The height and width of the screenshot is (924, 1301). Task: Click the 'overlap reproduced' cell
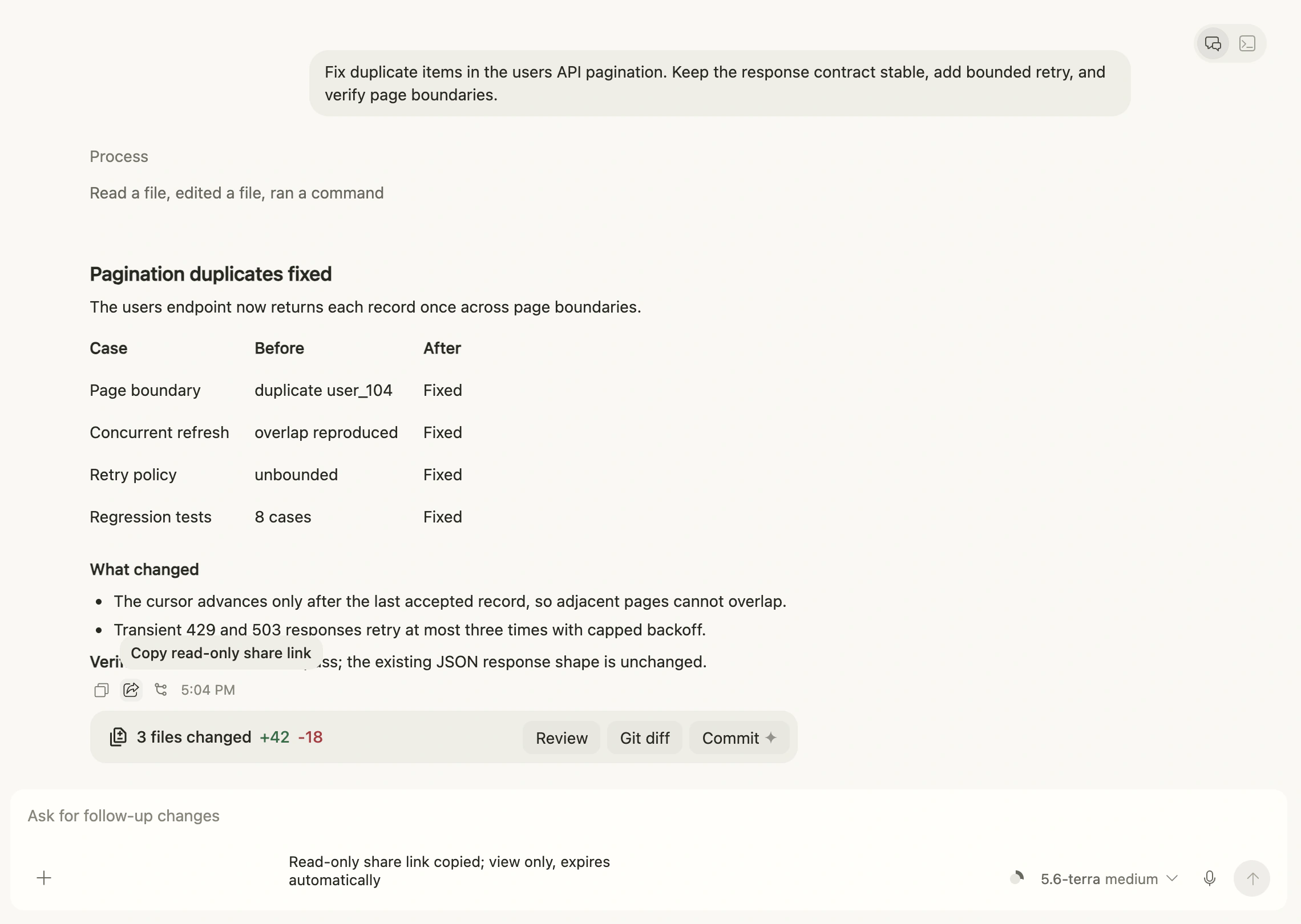click(x=326, y=433)
